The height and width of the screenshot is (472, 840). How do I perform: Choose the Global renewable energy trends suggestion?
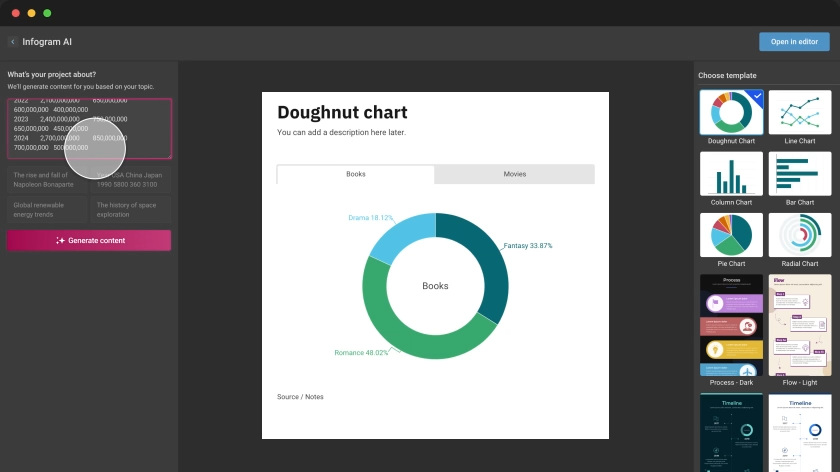[x=47, y=209]
